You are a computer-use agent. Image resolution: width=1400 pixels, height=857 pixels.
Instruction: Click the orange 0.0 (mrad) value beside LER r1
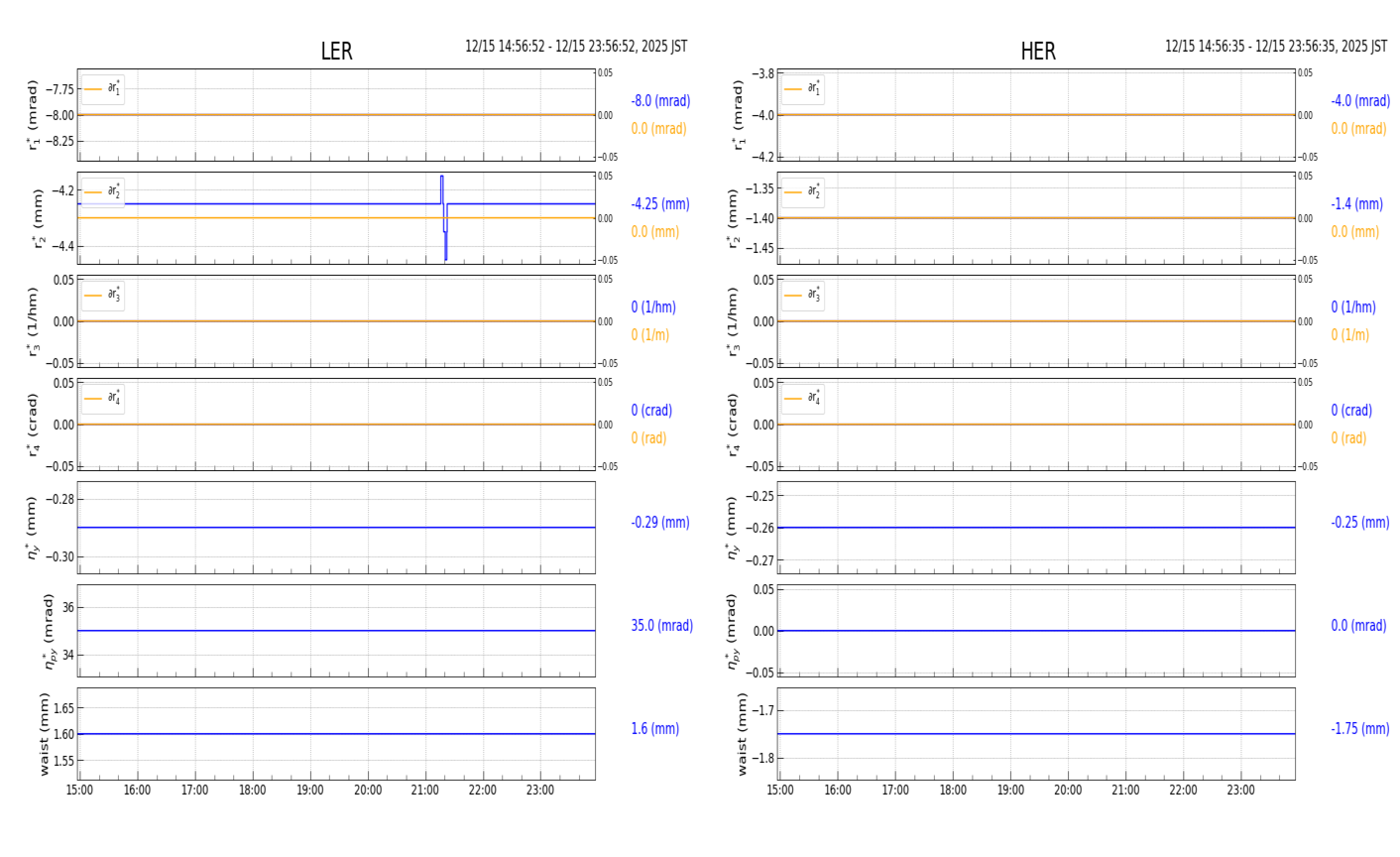click(x=658, y=129)
